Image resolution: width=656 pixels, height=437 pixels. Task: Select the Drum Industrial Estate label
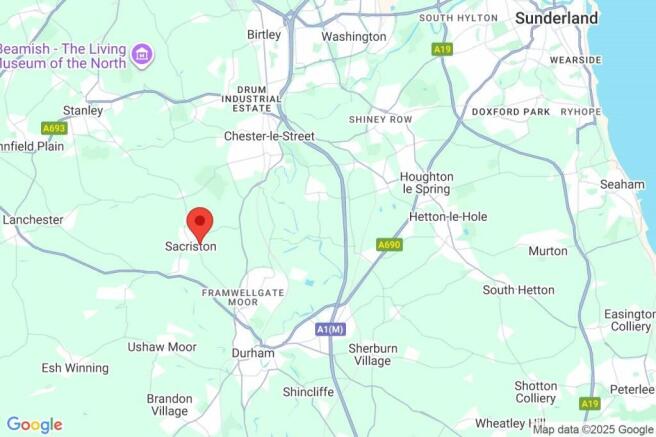coord(251,99)
